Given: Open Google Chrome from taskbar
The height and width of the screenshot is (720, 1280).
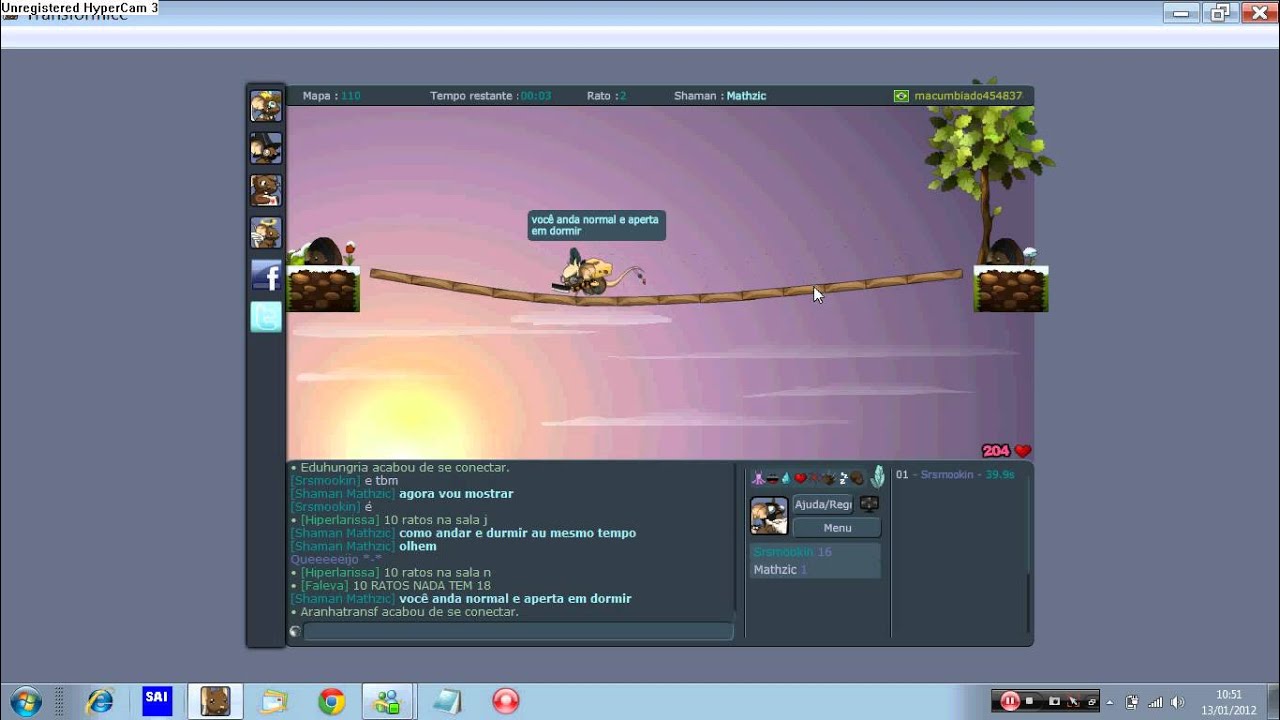Looking at the screenshot, I should (331, 701).
